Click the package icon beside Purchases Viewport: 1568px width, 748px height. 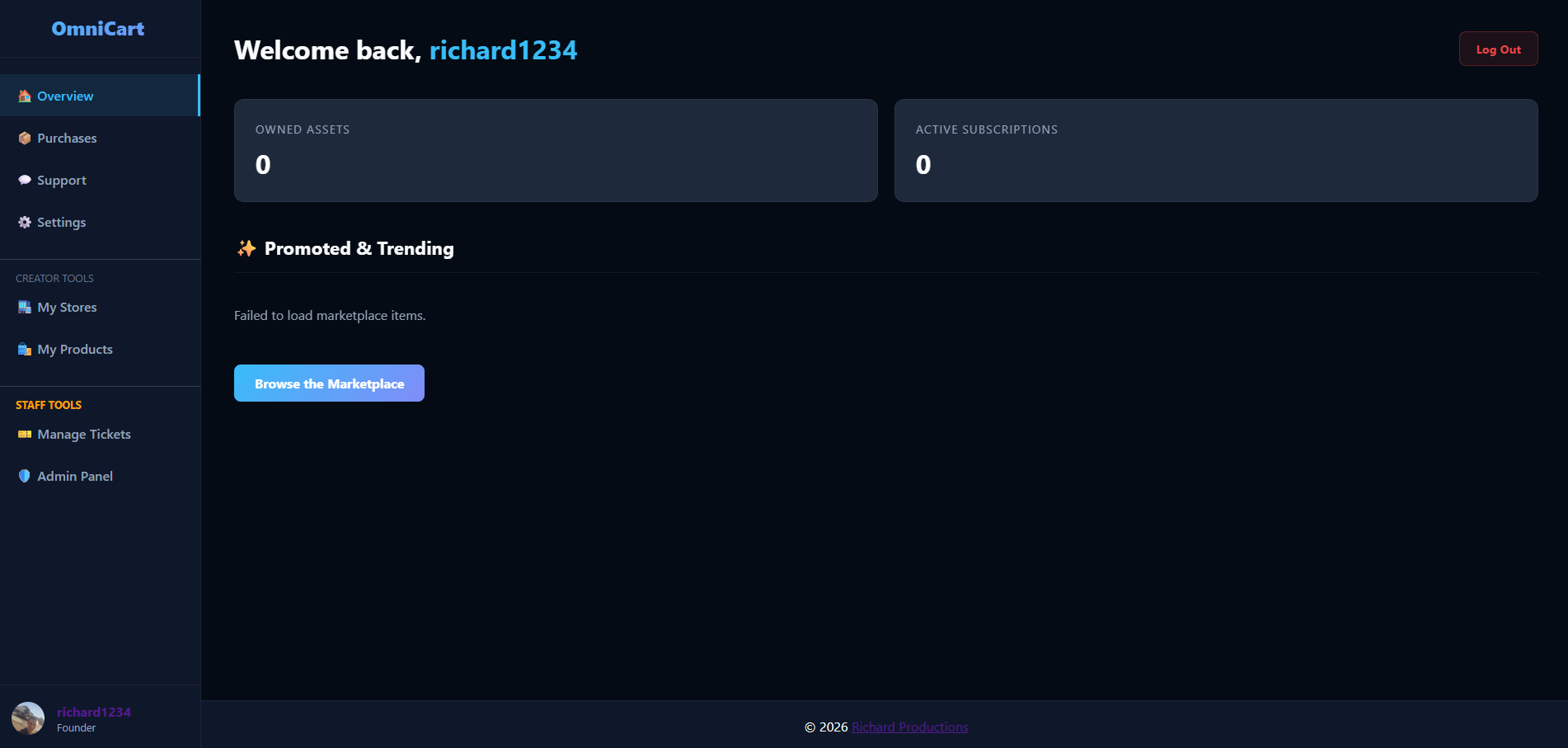[25, 139]
